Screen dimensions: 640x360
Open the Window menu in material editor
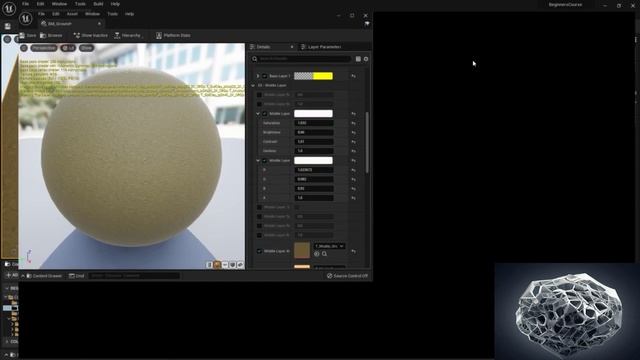point(93,14)
